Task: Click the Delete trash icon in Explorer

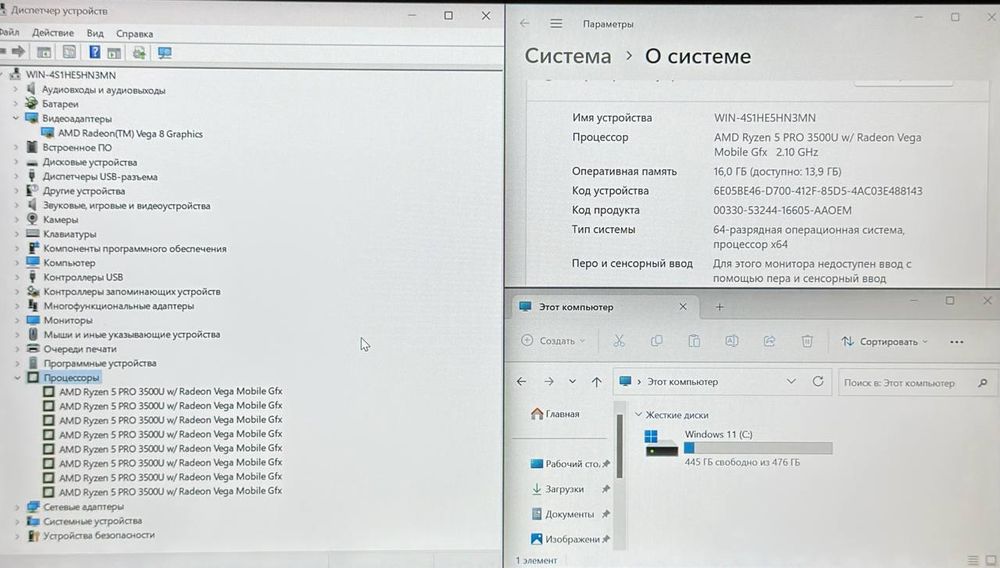Action: (807, 341)
